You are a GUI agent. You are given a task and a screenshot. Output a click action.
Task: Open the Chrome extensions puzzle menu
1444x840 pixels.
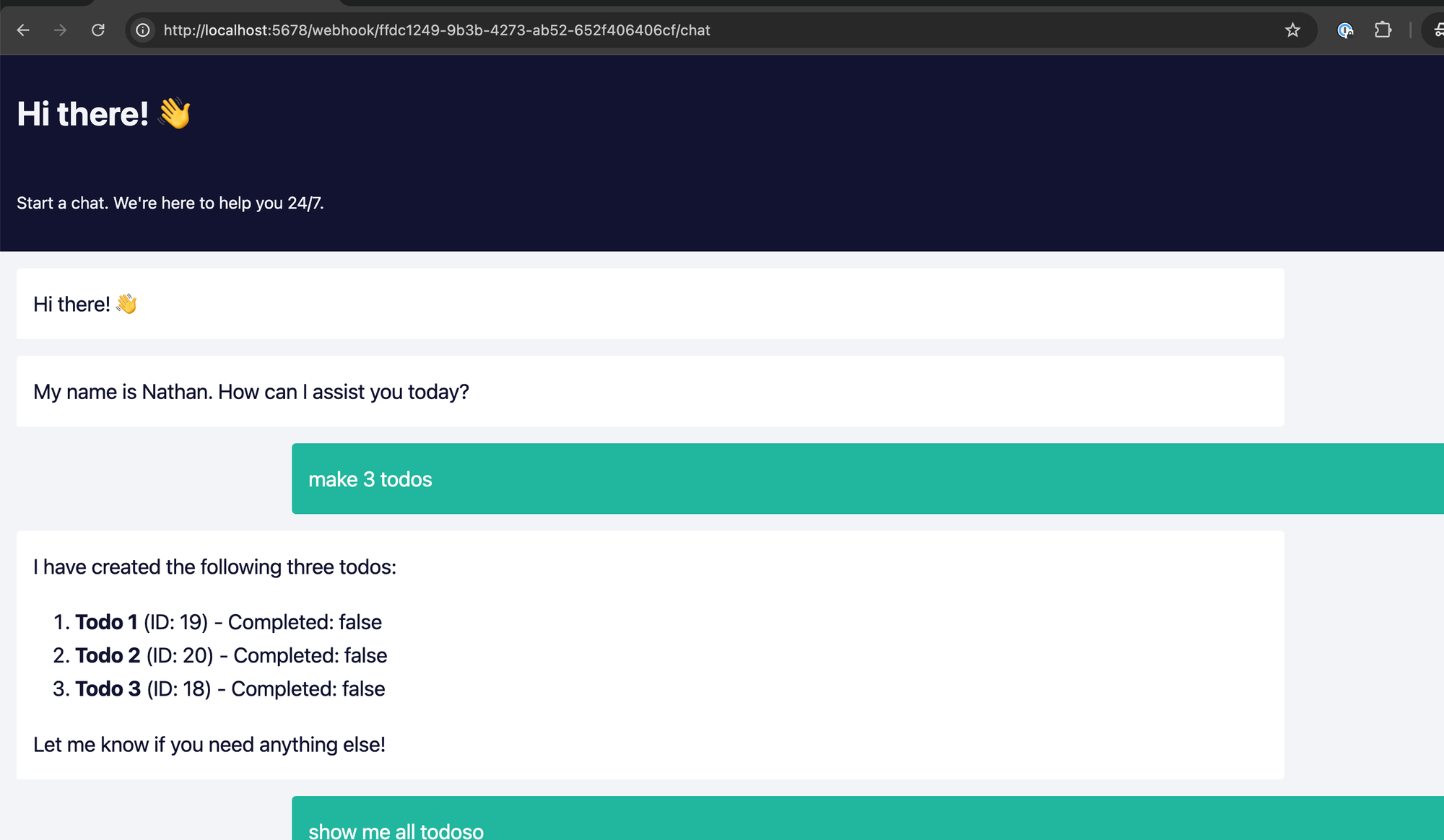click(1383, 30)
